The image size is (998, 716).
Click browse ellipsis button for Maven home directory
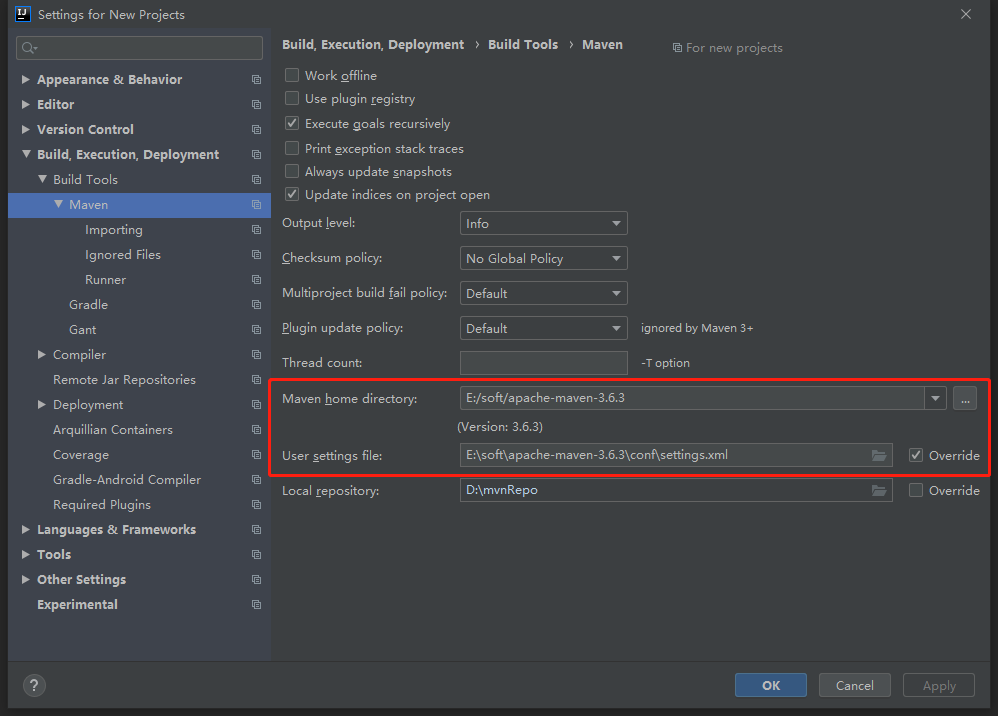964,397
